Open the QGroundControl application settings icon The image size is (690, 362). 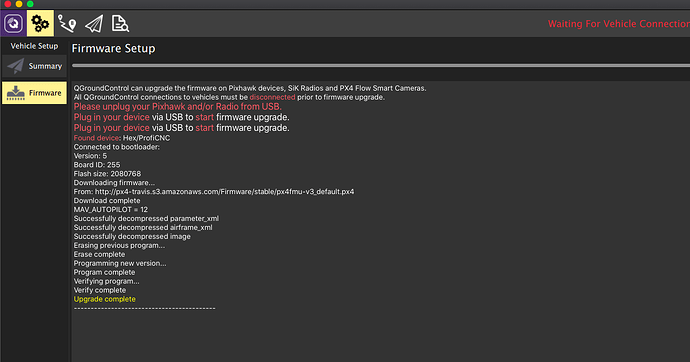click(x=13, y=23)
